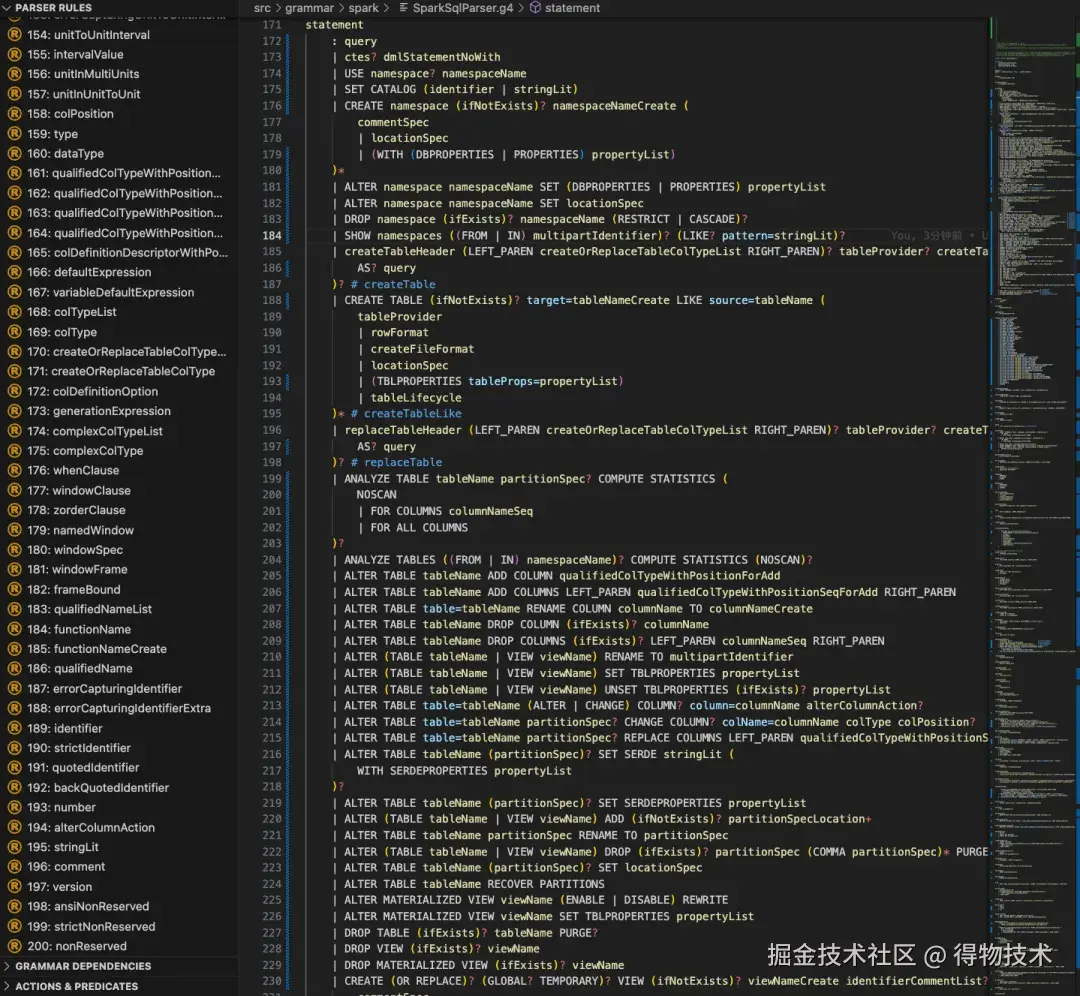Click '# replaceTable' label on line 198
1080x996 pixels.
[396, 463]
